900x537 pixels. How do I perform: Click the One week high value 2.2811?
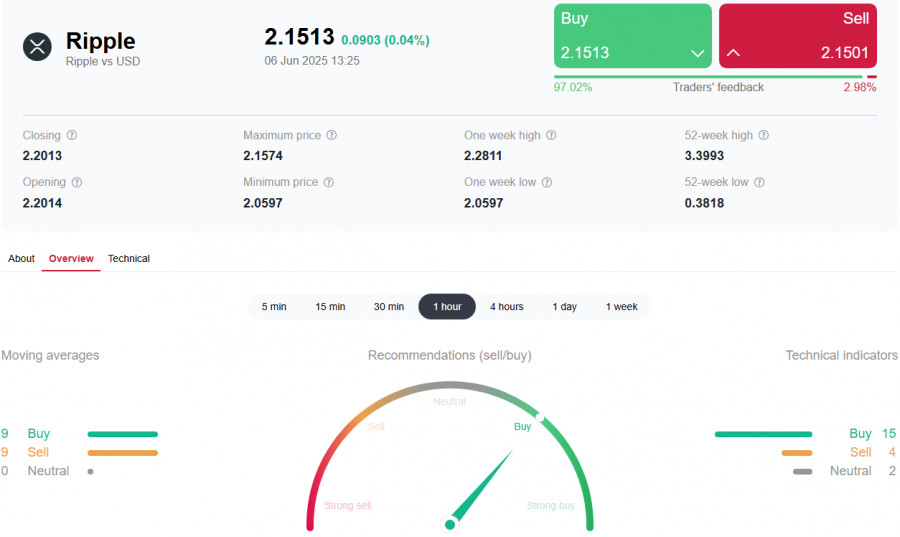tap(483, 156)
